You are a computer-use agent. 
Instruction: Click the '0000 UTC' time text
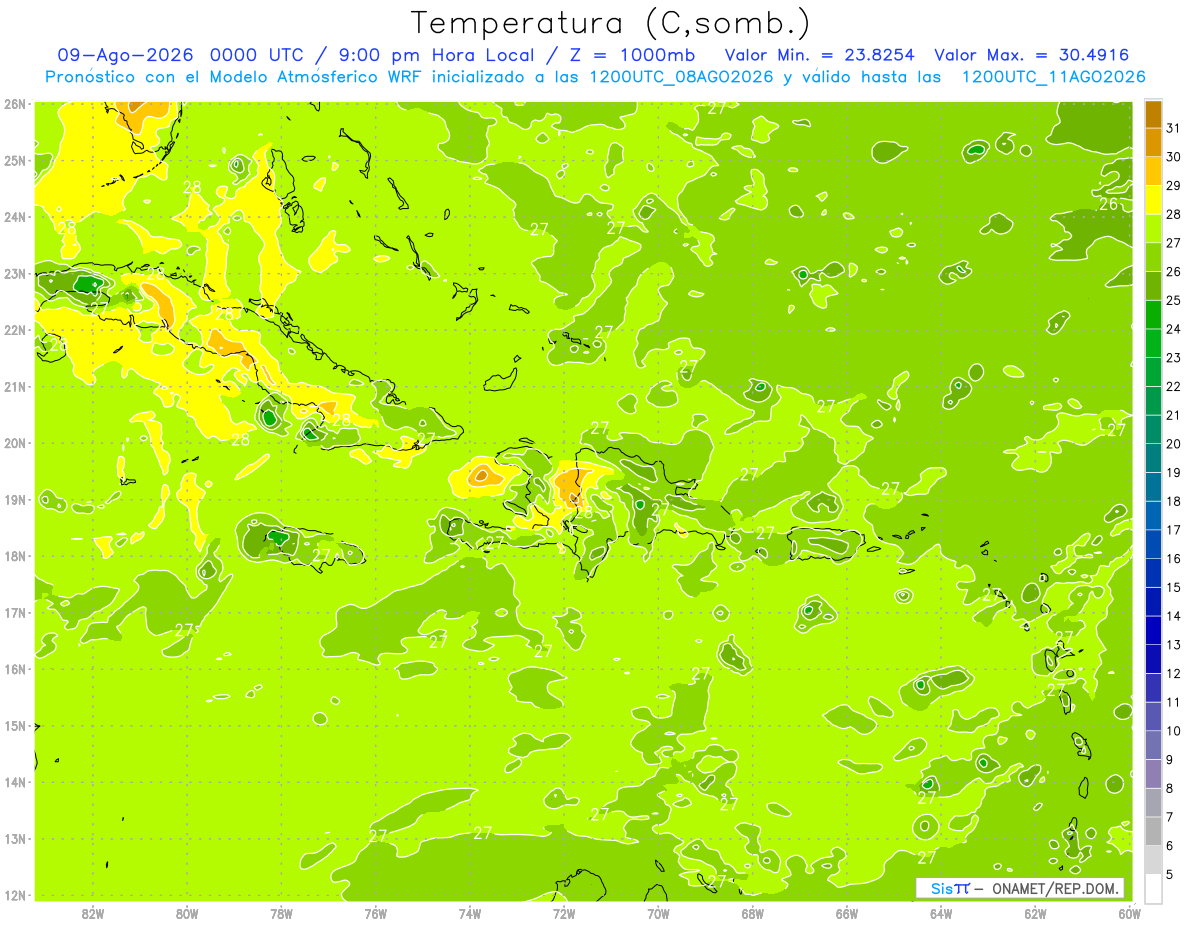click(256, 55)
